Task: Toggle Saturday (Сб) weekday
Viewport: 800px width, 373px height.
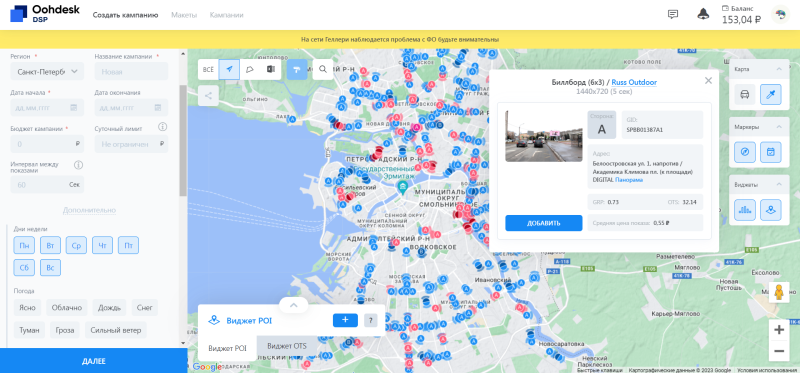Action: click(24, 268)
